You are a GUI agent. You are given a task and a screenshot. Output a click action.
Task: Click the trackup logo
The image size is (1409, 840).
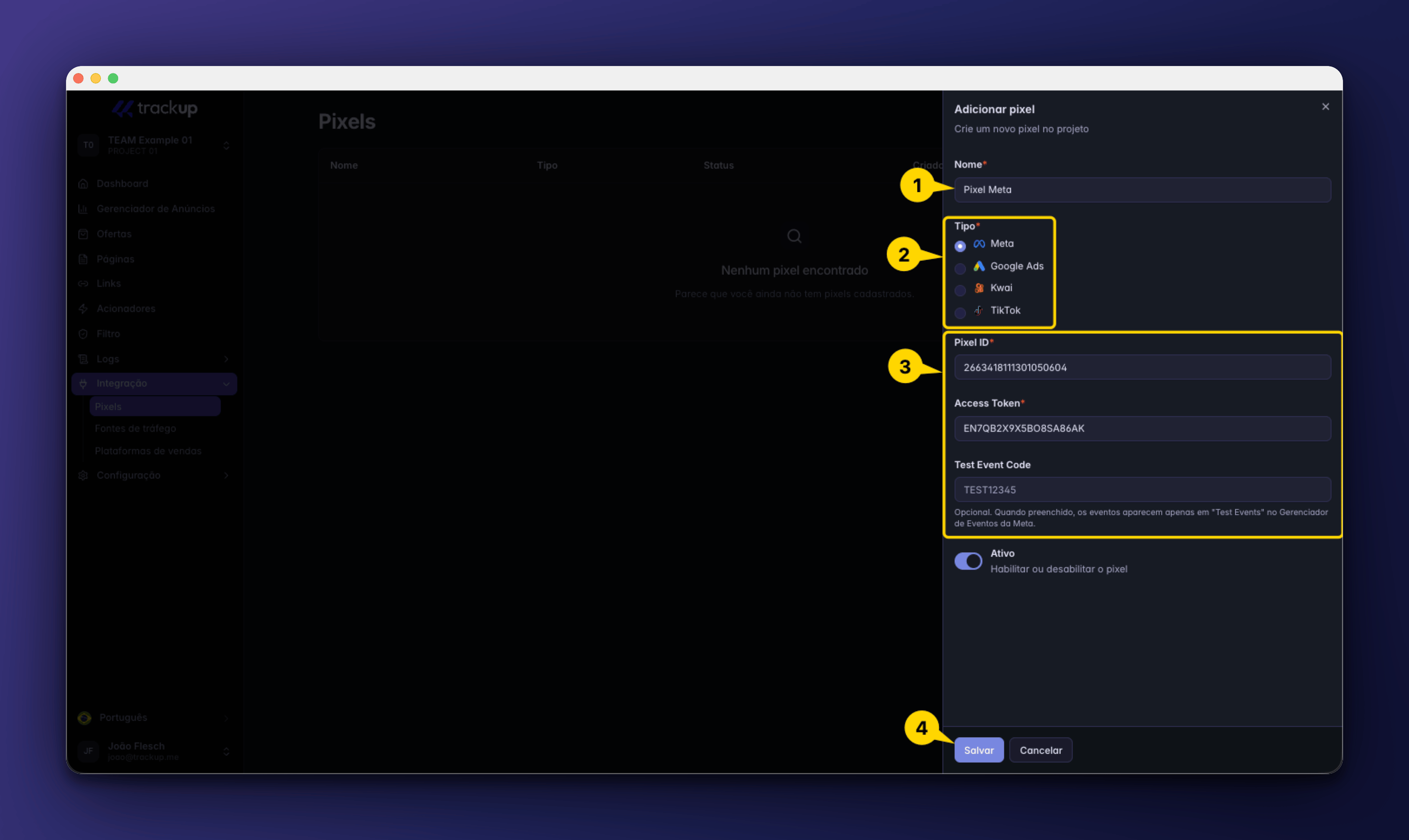click(155, 108)
